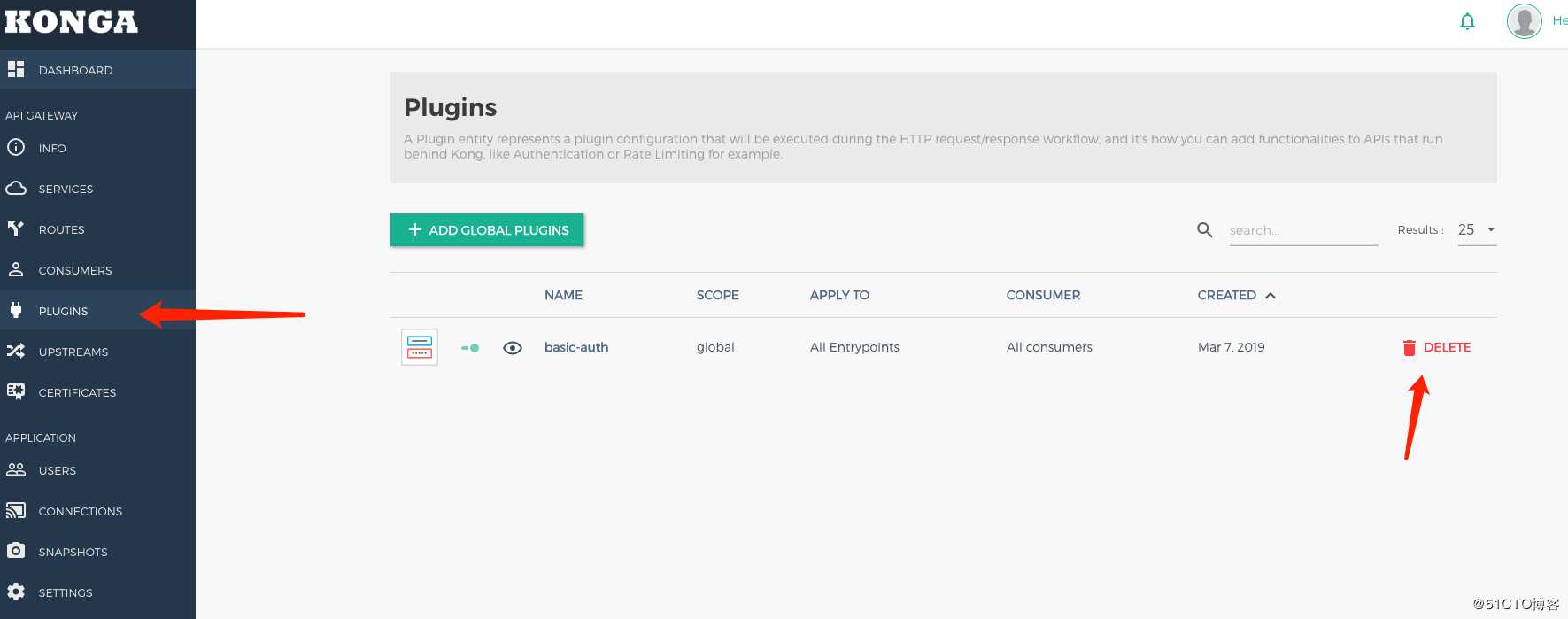The image size is (1568, 619).
Task: Focus the plugin search input field
Action: click(1303, 230)
